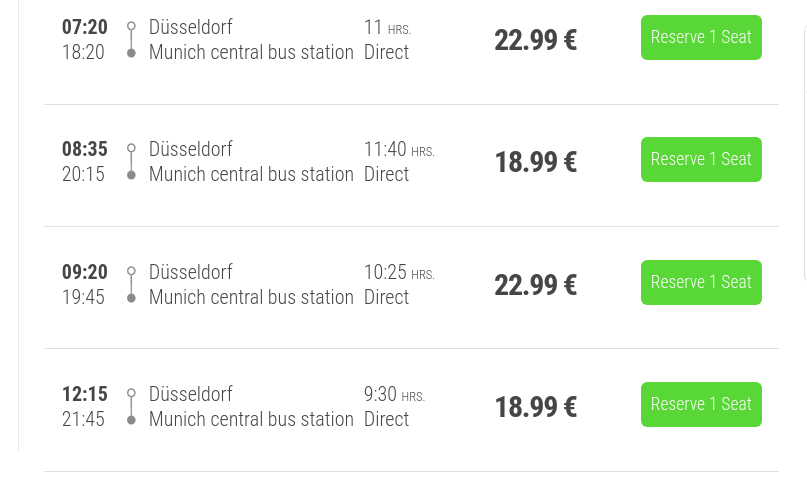This screenshot has width=807, height=499.
Task: Click the route stop icon for the 09:20 trip
Action: pyautogui.click(x=131, y=284)
